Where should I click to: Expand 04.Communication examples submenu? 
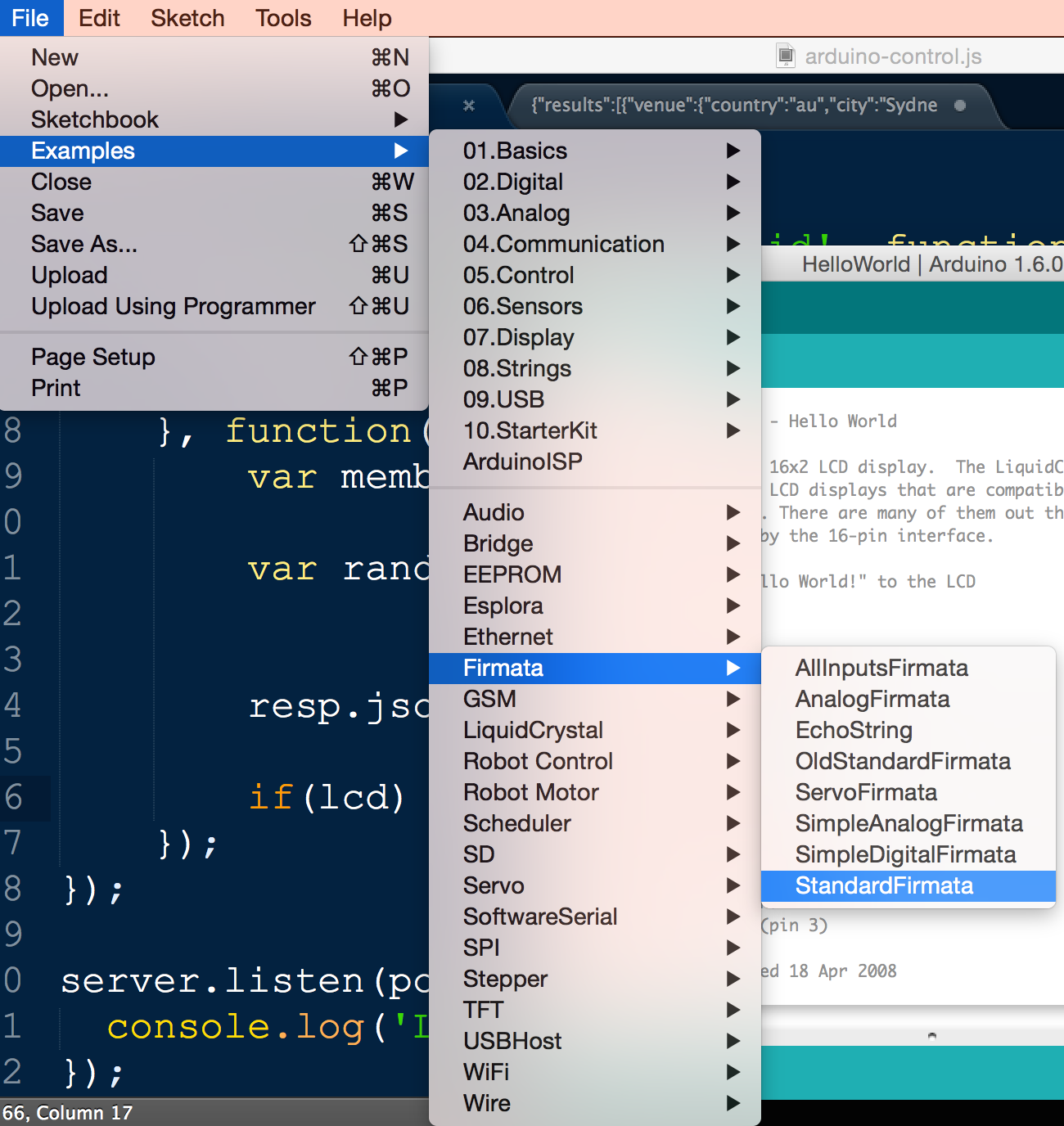click(x=595, y=244)
